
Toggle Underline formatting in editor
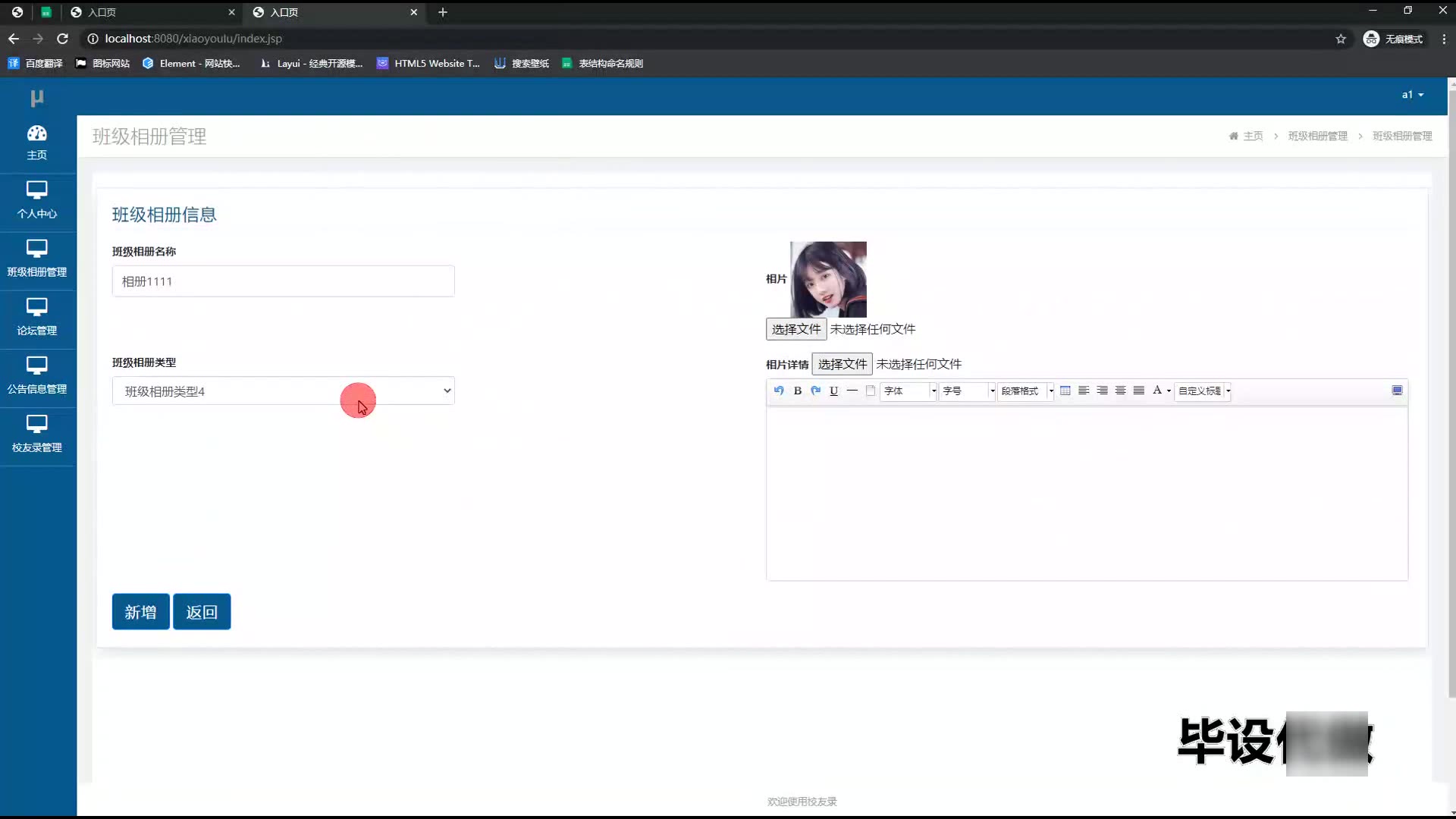[833, 391]
